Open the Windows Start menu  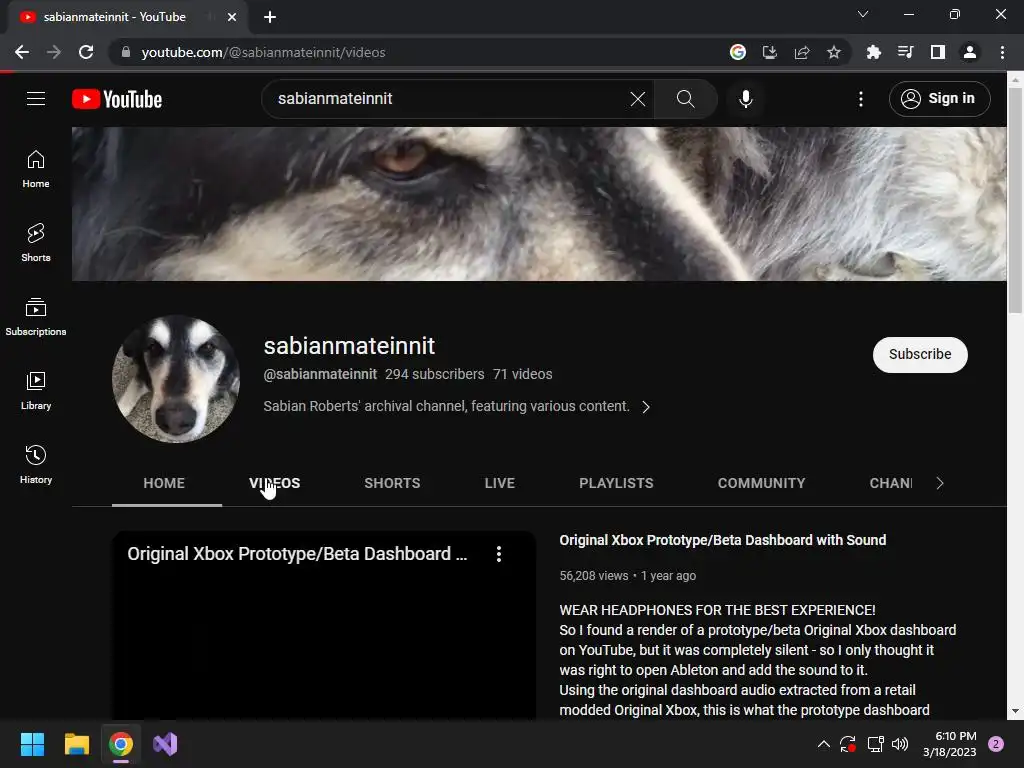[32, 744]
